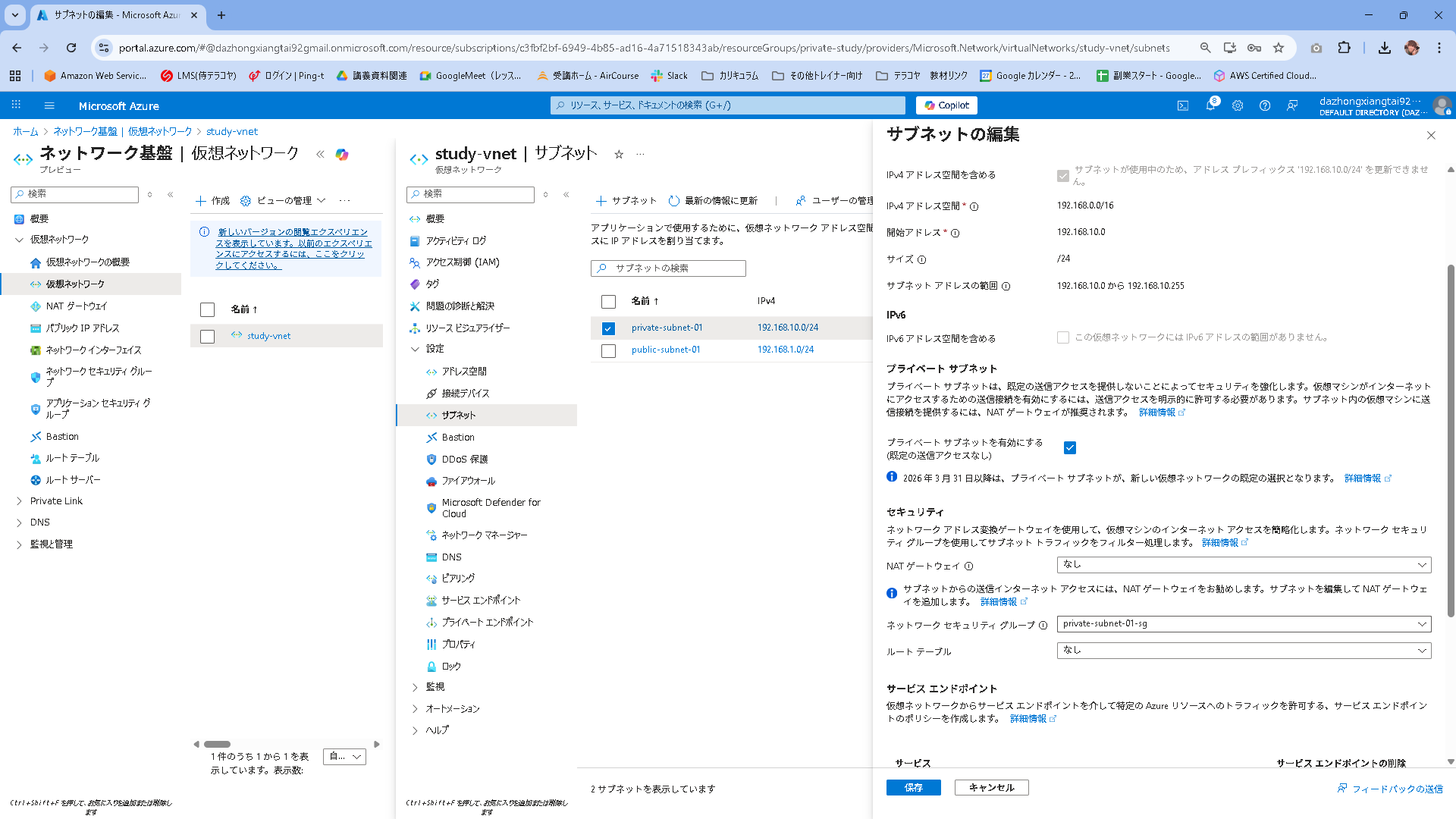Screen dimensions: 1456x819
Task: Toggle プライベート サブネットを有効にする checkbox
Action: 1069,448
